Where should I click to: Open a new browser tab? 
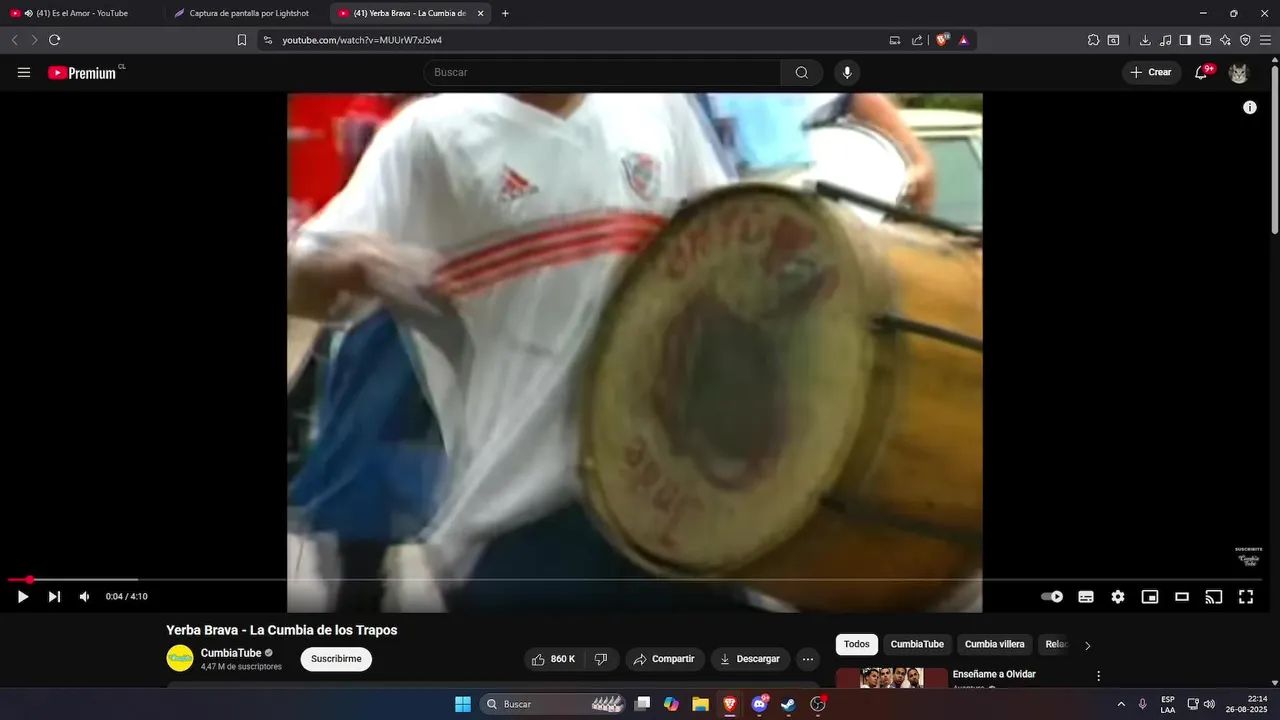coord(505,13)
